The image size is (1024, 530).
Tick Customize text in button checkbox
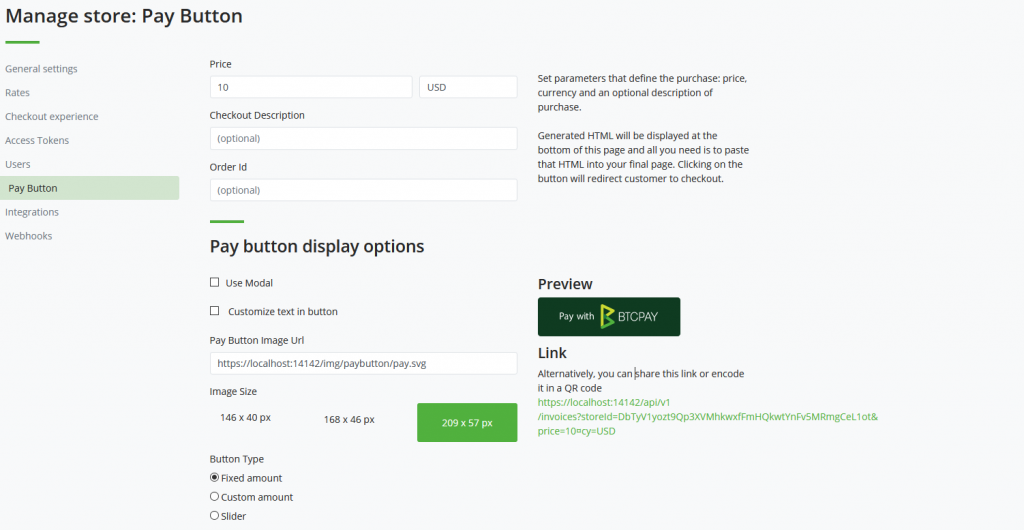coord(214,311)
